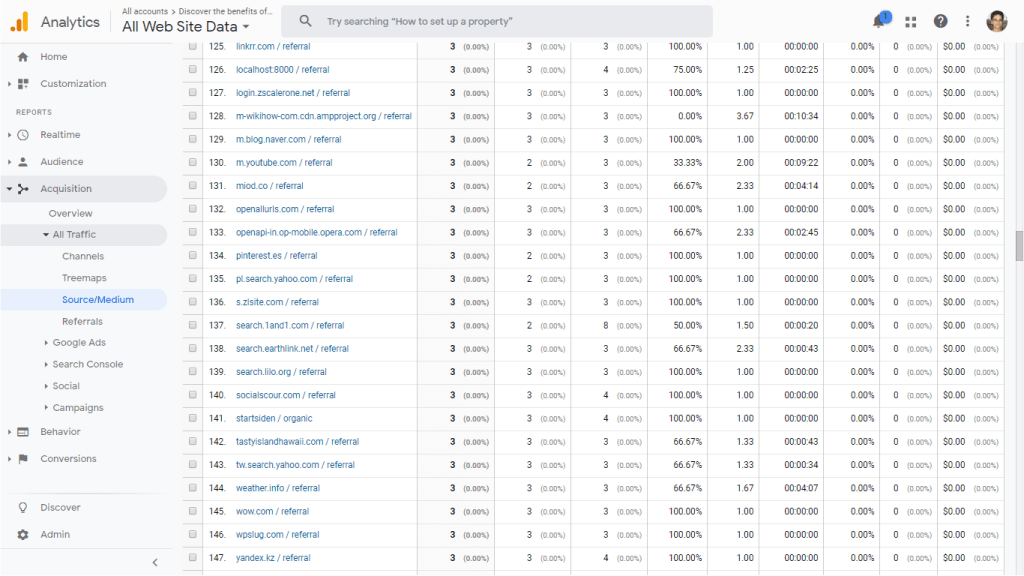Screen dimensions: 1024x576
Task: Click the search box "How to set up a property"
Action: click(x=497, y=22)
